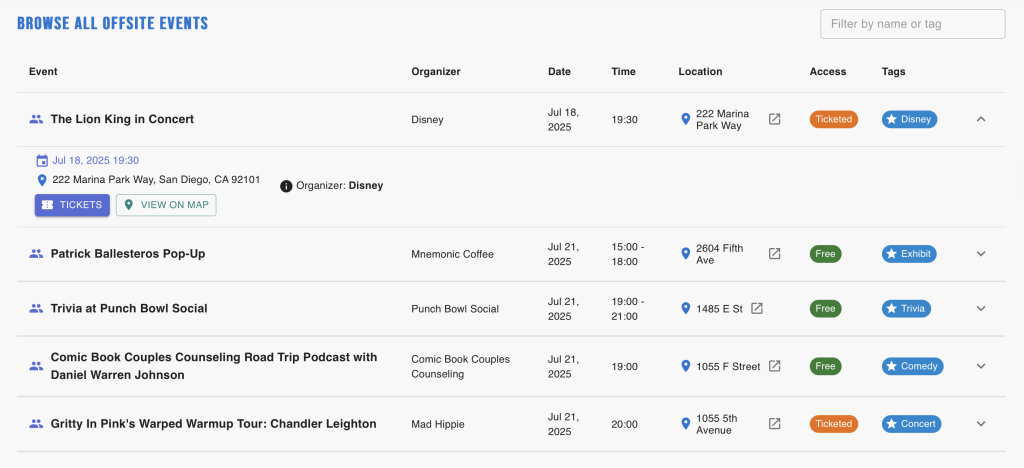Open external link icon next to 1485 E St
1024x468 pixels.
(756, 309)
